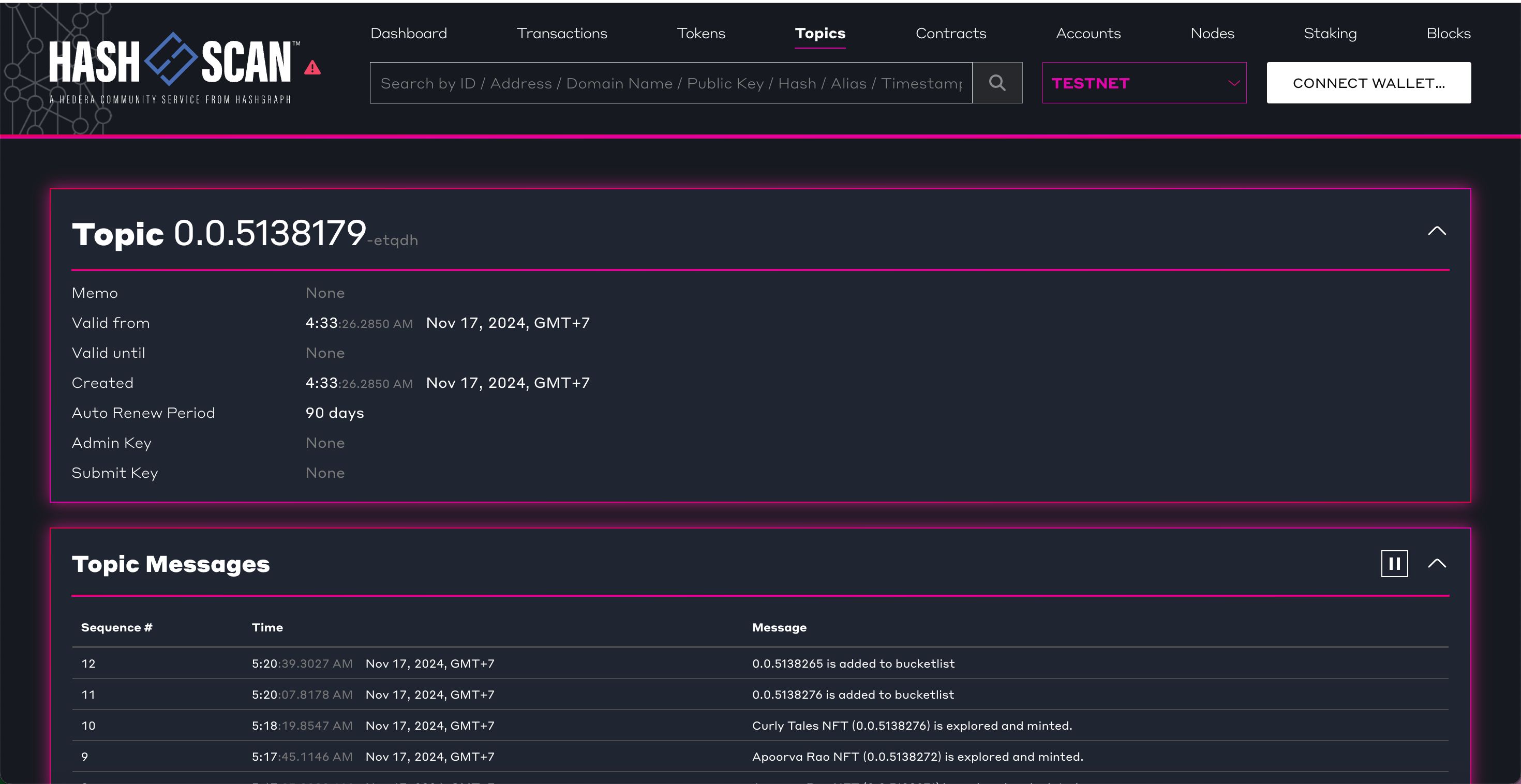Click the topic ID 0.0.5138179 heading

(x=270, y=233)
